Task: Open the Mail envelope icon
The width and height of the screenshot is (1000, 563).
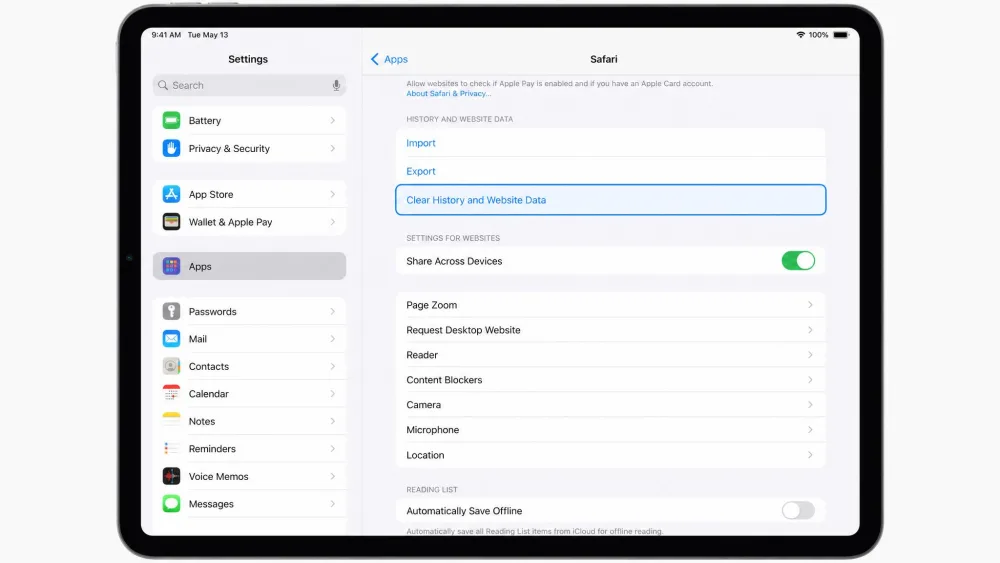Action: tap(171, 339)
